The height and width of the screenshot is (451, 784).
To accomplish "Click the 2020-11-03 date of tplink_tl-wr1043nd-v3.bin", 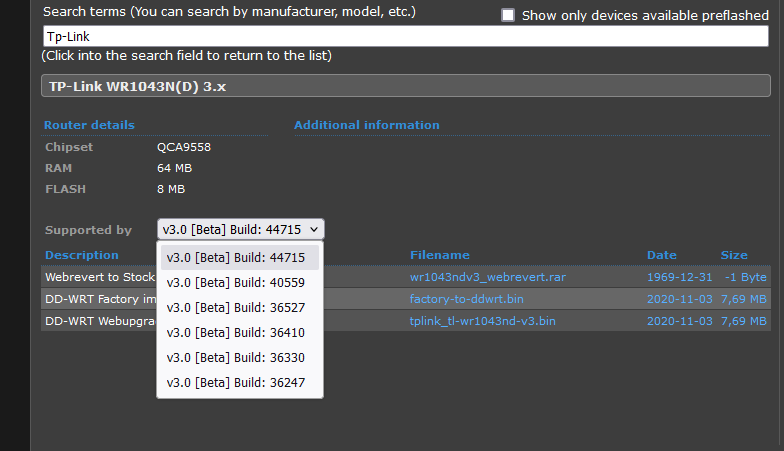I will tap(680, 321).
